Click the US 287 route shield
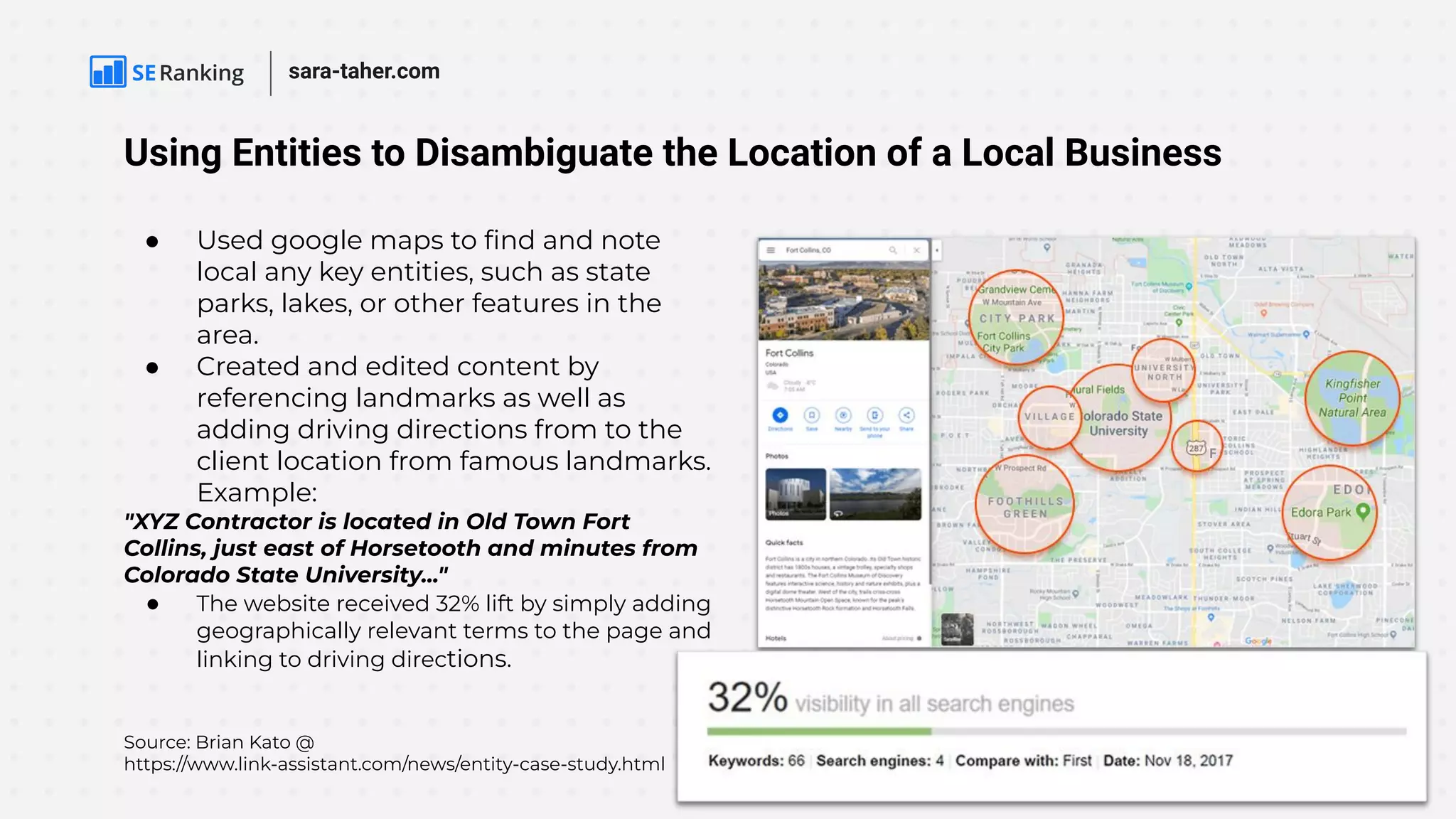Viewport: 1456px width, 819px height. pos(1196,448)
